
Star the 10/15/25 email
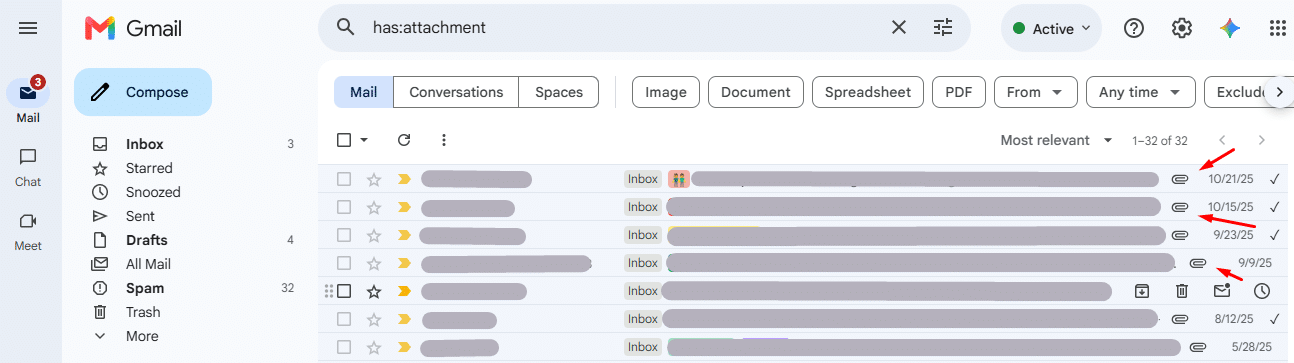tap(374, 207)
